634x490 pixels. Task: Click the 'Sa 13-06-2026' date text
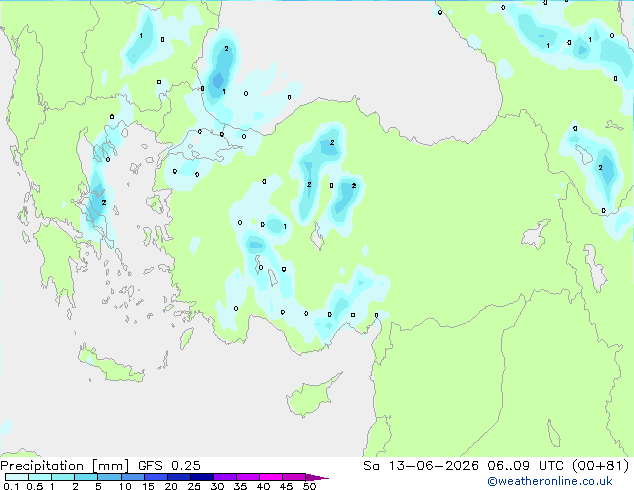421,466
